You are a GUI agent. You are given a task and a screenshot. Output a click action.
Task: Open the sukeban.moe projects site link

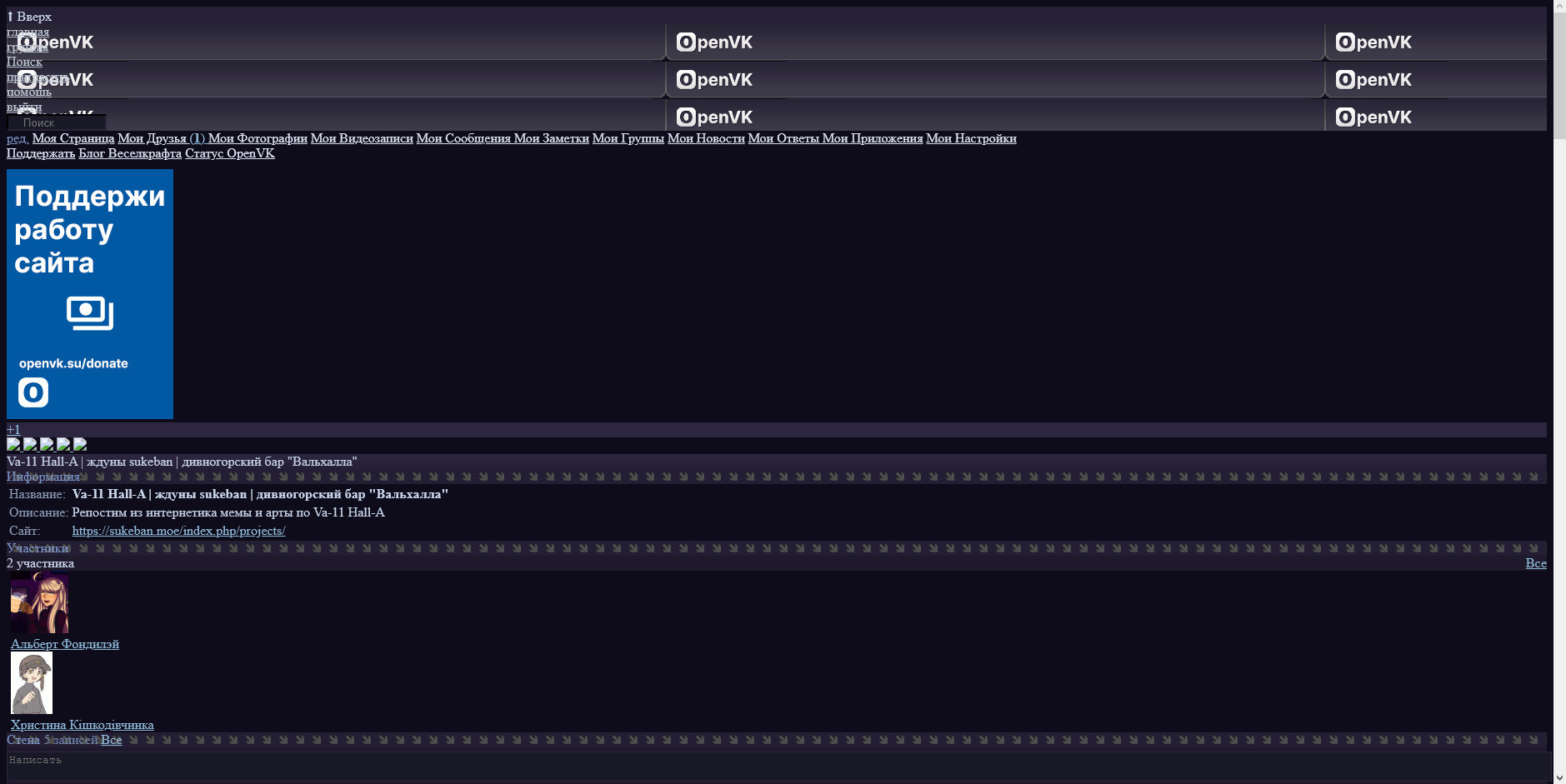[x=179, y=531]
